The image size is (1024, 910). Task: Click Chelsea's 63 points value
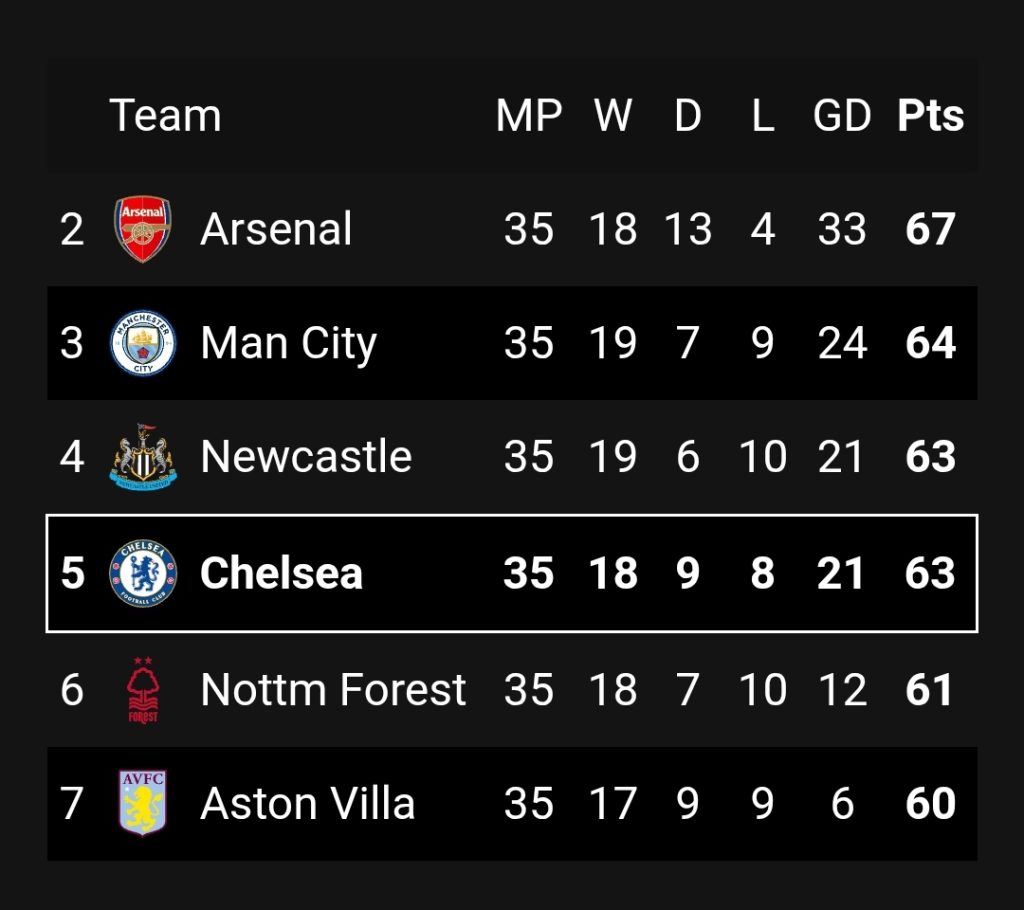931,574
